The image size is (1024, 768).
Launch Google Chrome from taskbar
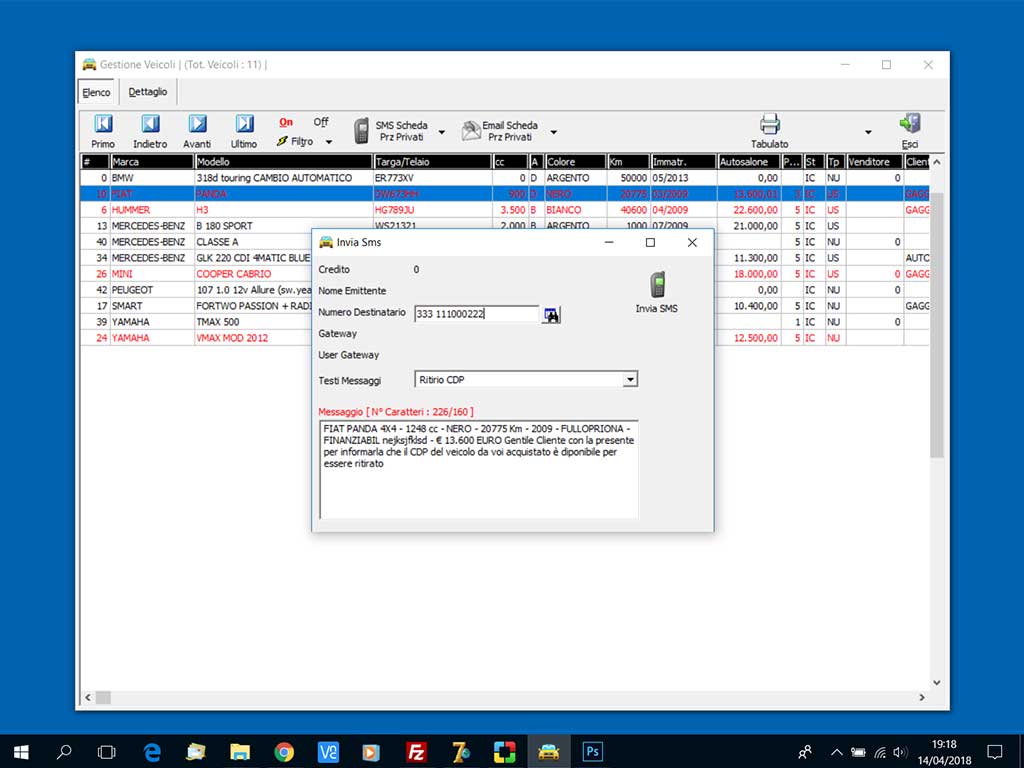pyautogui.click(x=283, y=752)
